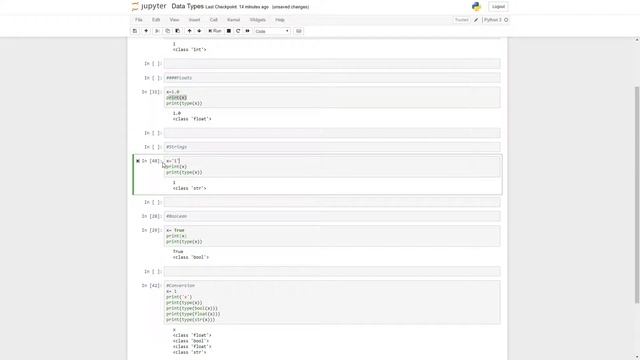Click the kernel idle circle indicator

pyautogui.click(x=506, y=20)
